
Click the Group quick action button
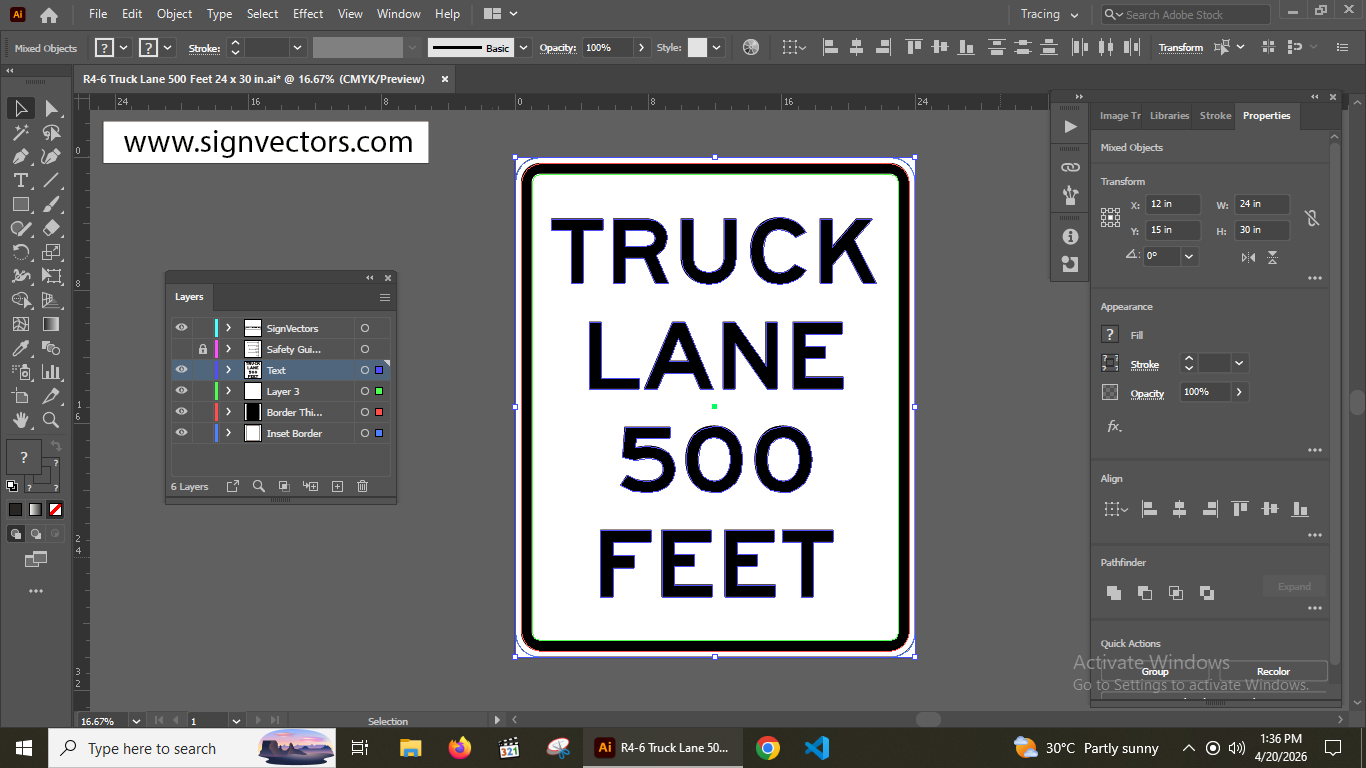click(1154, 671)
